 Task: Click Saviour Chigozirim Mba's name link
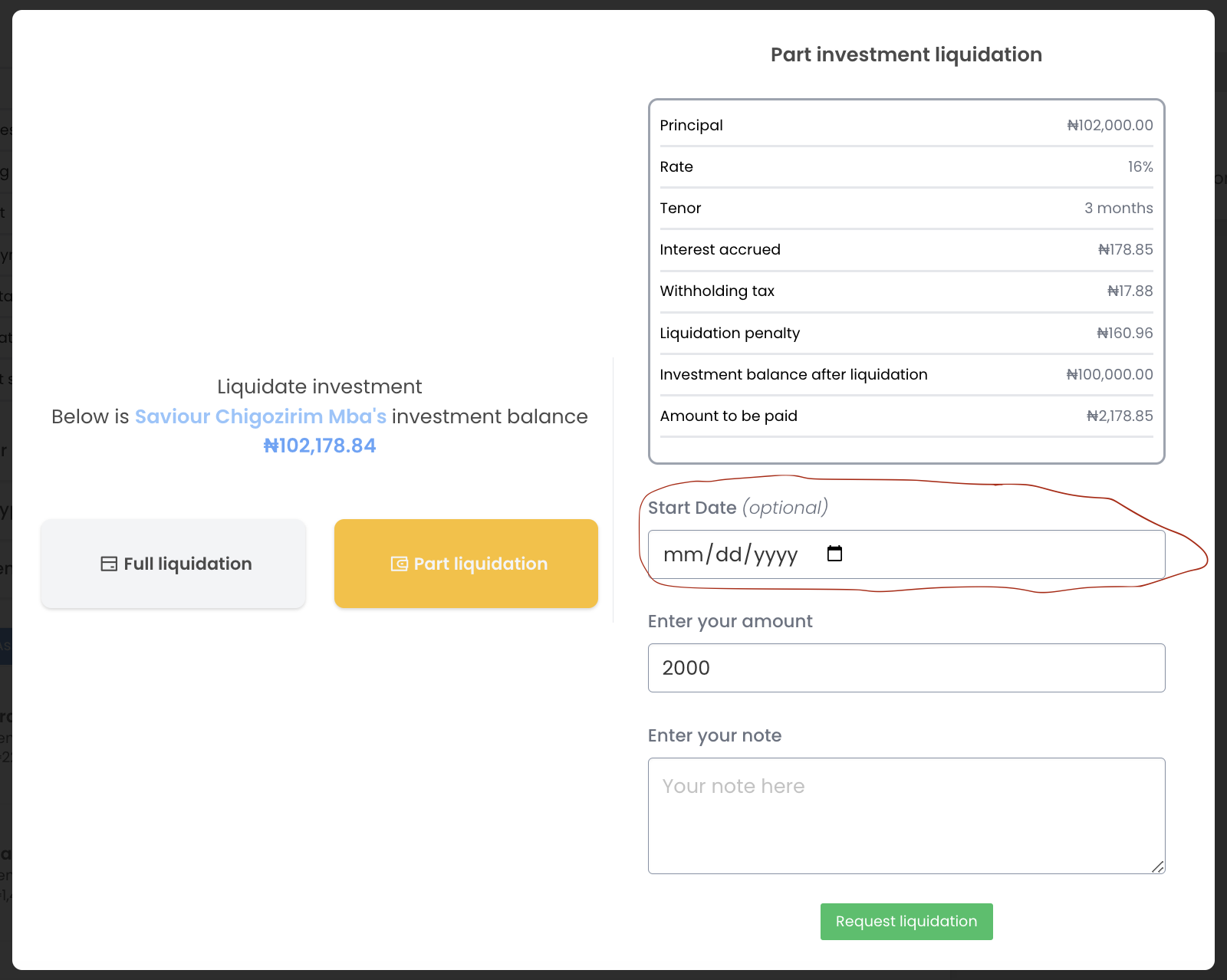point(261,416)
